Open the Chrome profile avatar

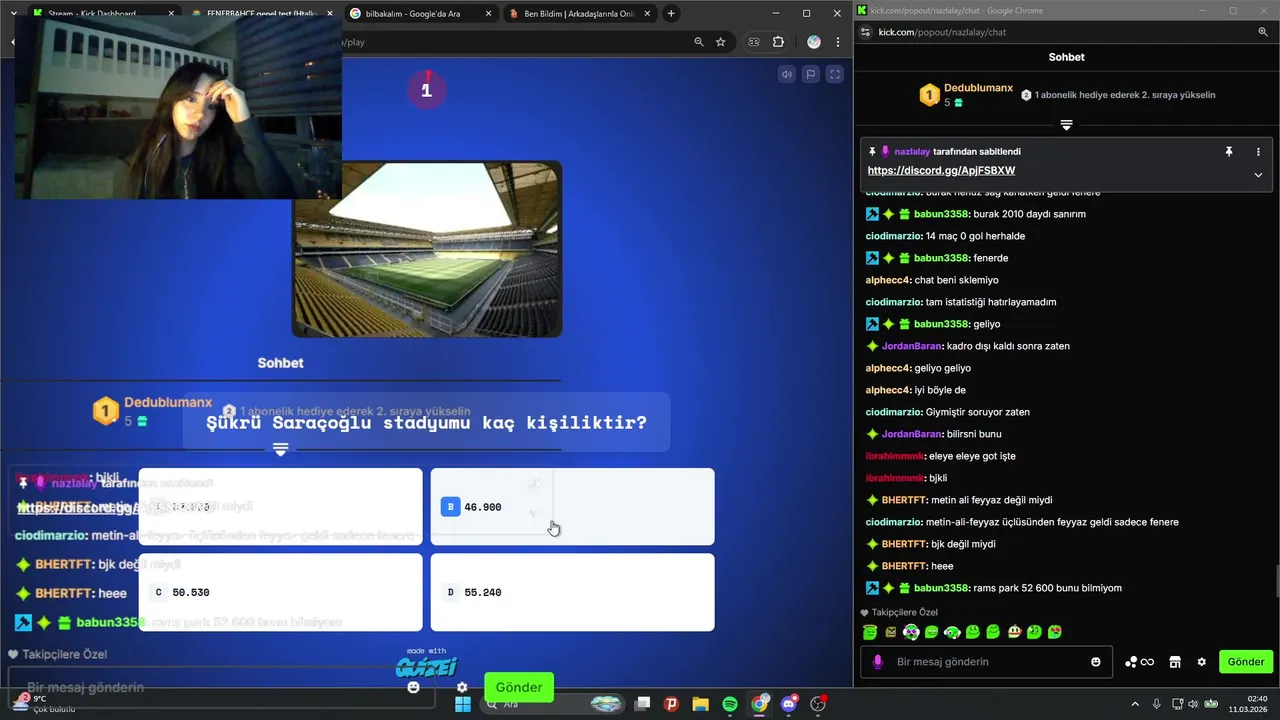814,42
